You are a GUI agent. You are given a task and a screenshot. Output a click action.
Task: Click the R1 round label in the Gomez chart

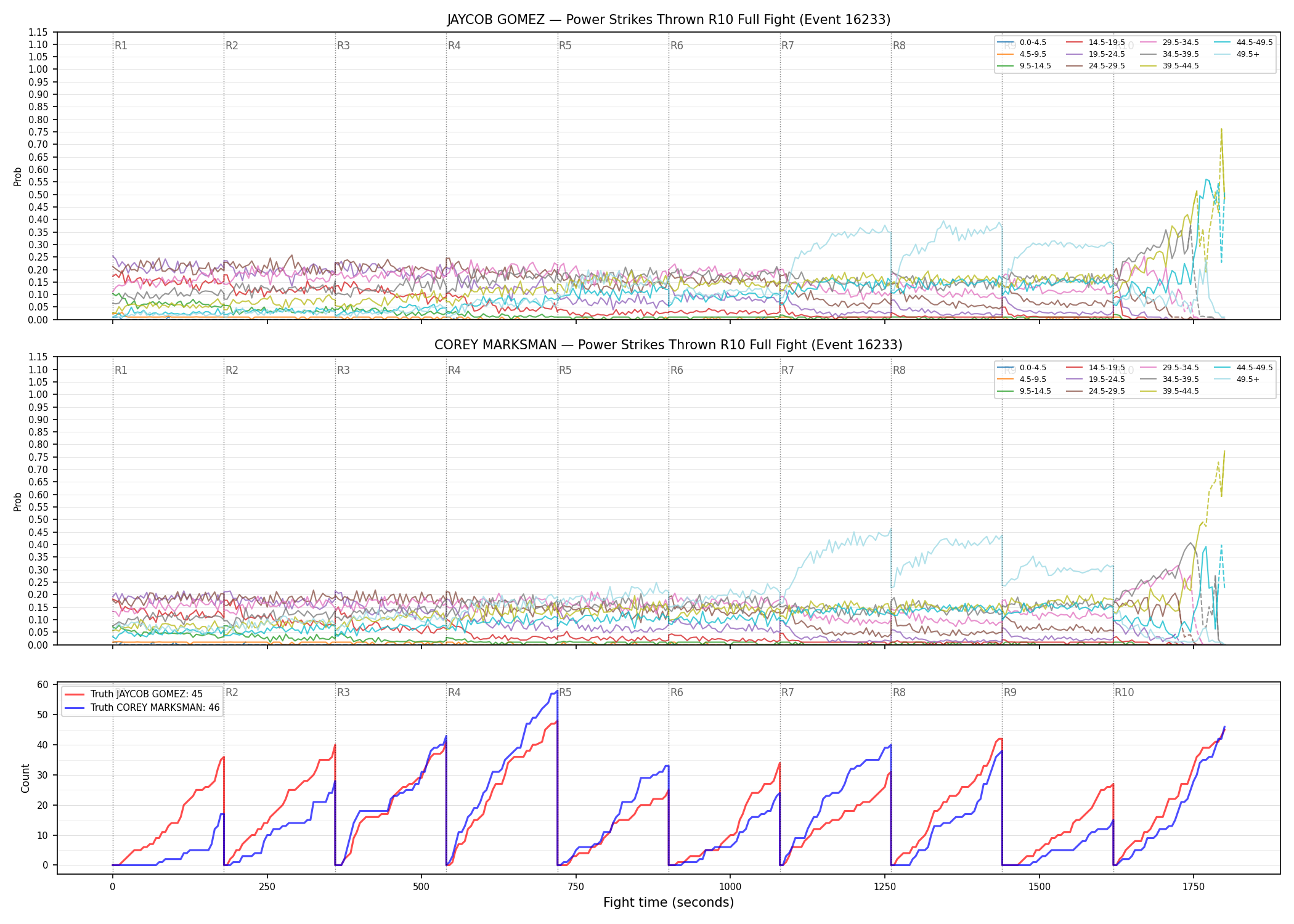pyautogui.click(x=121, y=46)
